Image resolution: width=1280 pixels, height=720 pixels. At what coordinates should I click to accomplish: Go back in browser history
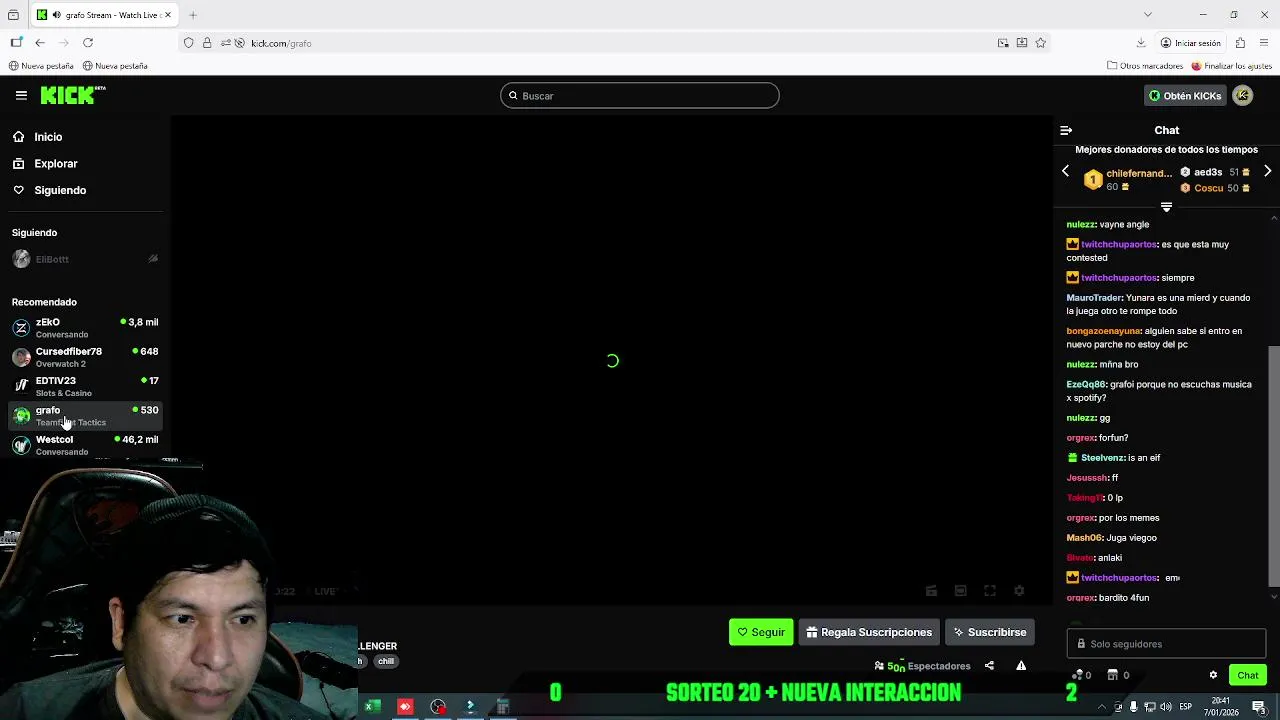pyautogui.click(x=40, y=43)
